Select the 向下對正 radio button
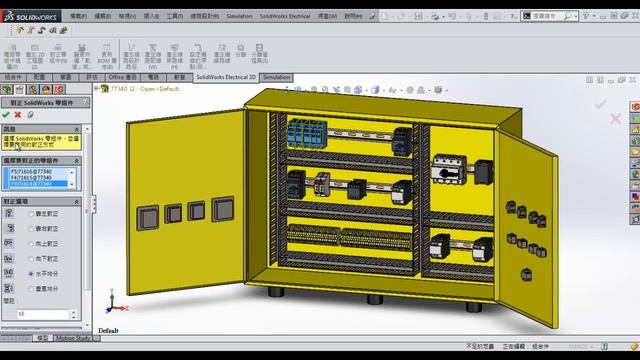 tap(31, 258)
